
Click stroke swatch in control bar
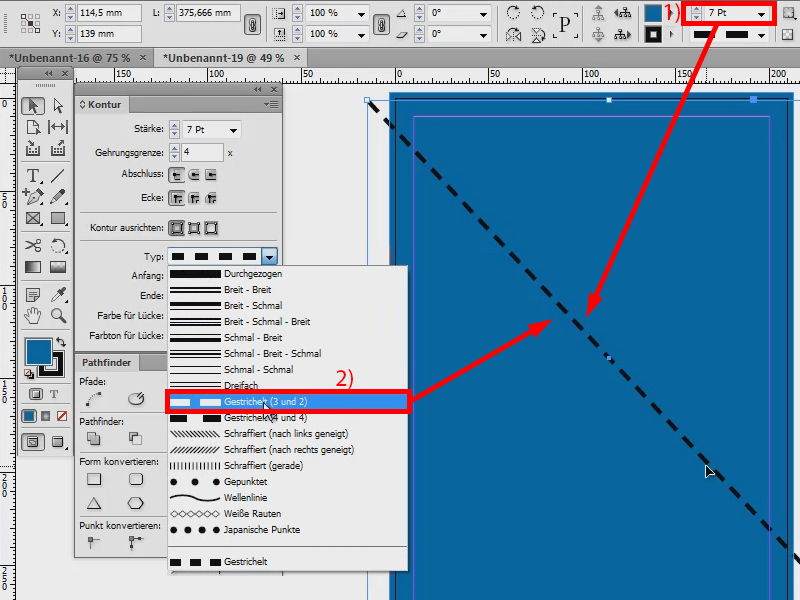click(653, 35)
